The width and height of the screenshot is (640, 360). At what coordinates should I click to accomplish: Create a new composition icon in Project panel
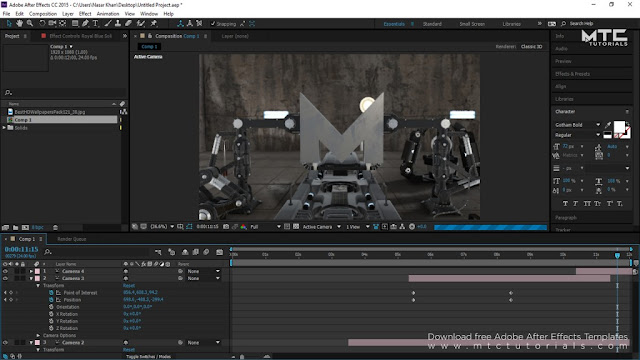point(25,227)
